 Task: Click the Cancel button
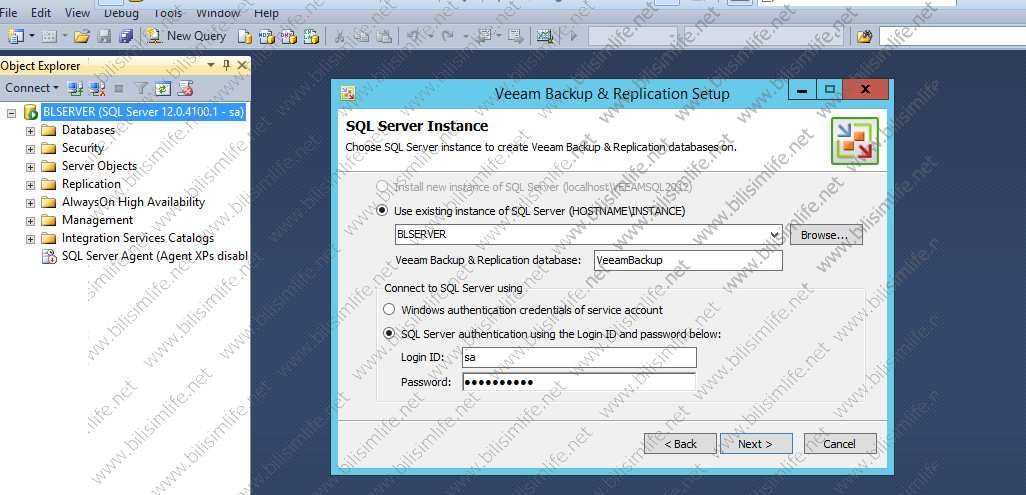[840, 443]
